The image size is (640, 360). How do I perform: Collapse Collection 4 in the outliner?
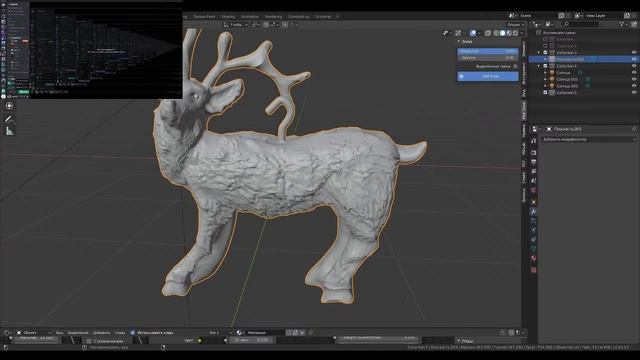click(x=539, y=66)
